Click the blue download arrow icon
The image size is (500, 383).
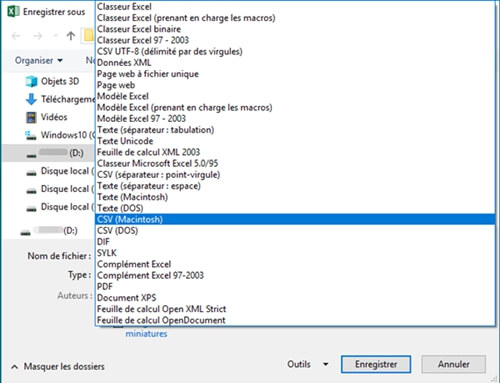coord(31,99)
